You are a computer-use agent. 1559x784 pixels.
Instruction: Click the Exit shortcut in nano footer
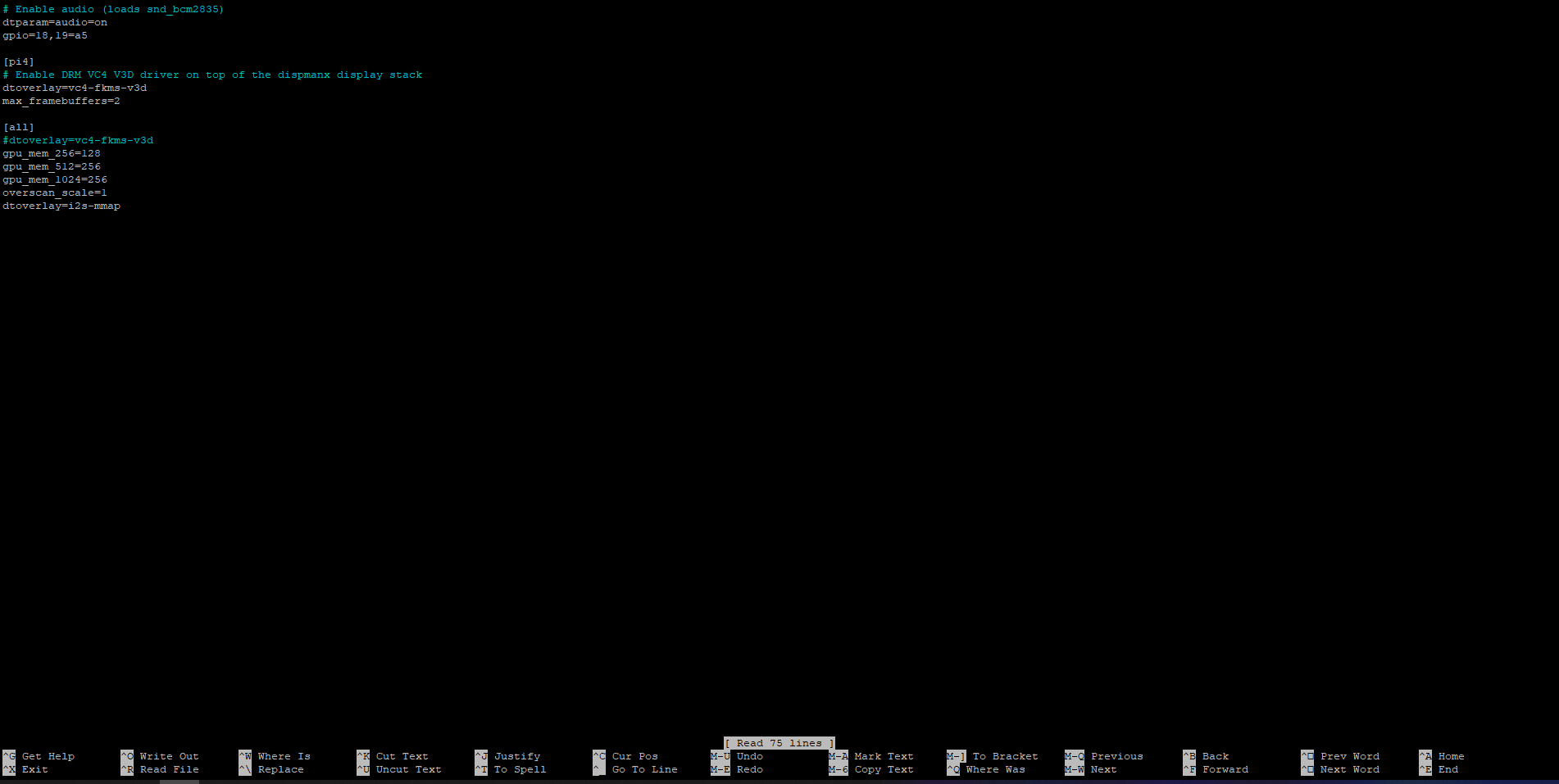coord(34,769)
